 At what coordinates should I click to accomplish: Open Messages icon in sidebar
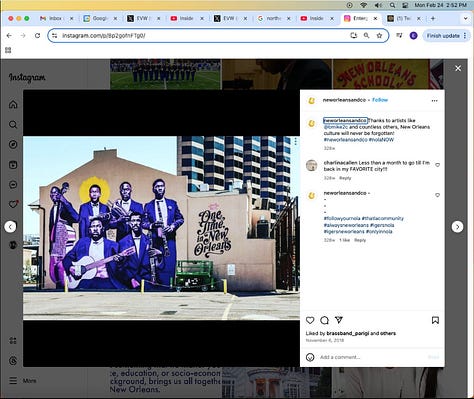(x=13, y=185)
